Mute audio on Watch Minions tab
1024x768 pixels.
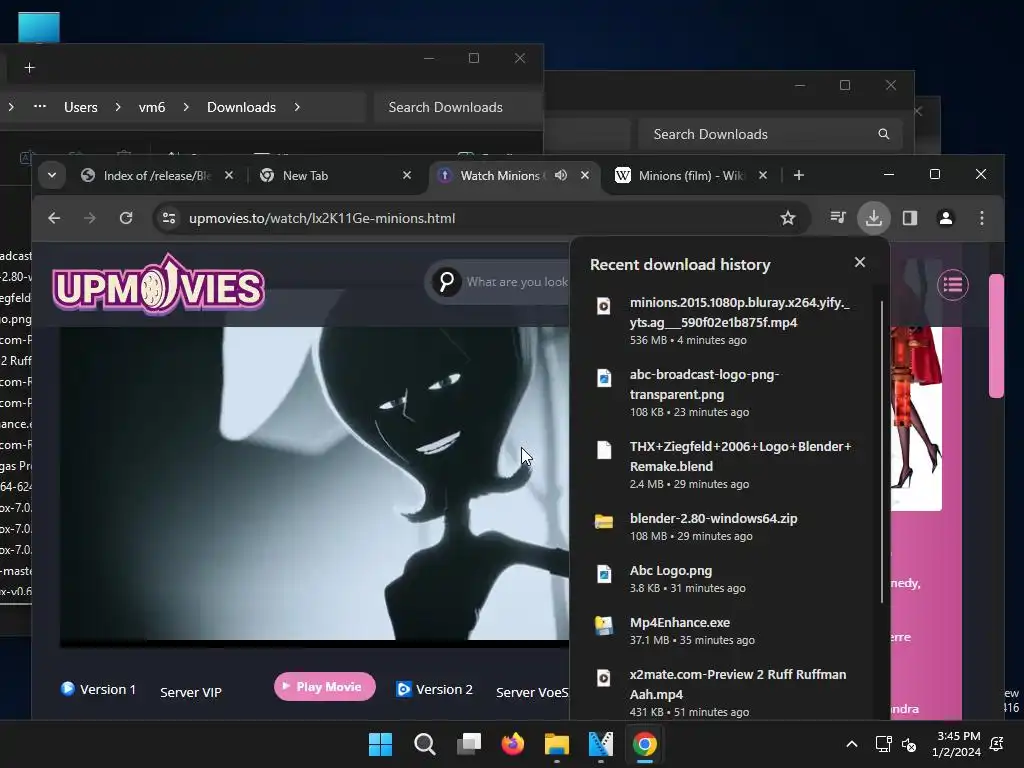(x=560, y=175)
